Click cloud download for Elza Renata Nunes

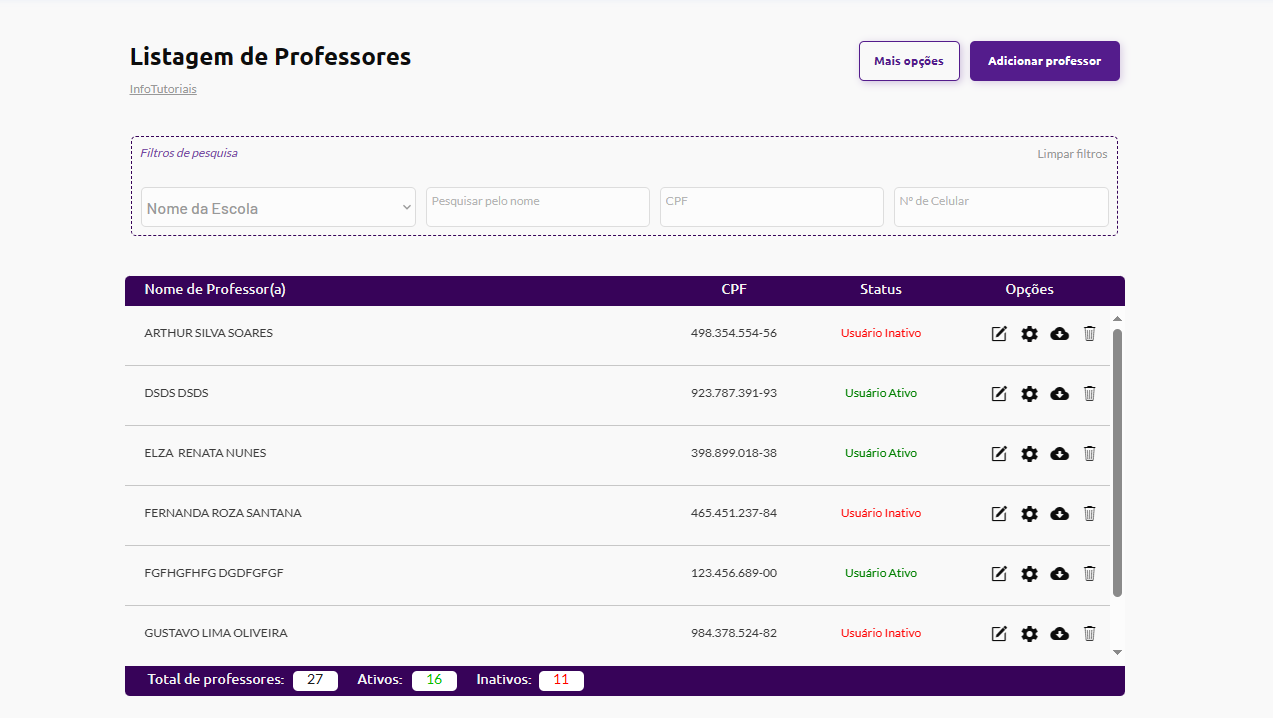pos(1060,454)
